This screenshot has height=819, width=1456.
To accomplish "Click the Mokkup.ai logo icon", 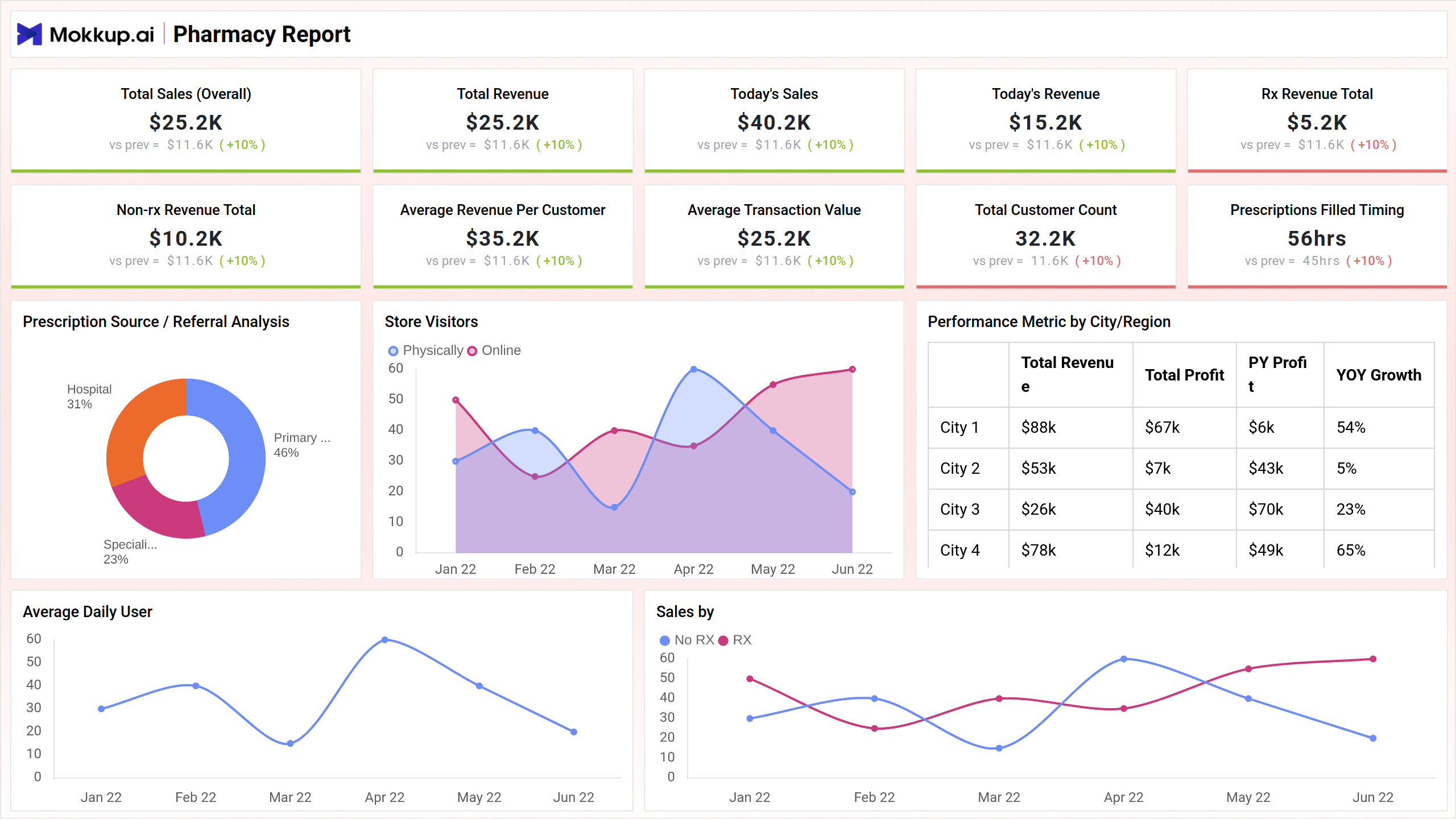I will [x=30, y=34].
